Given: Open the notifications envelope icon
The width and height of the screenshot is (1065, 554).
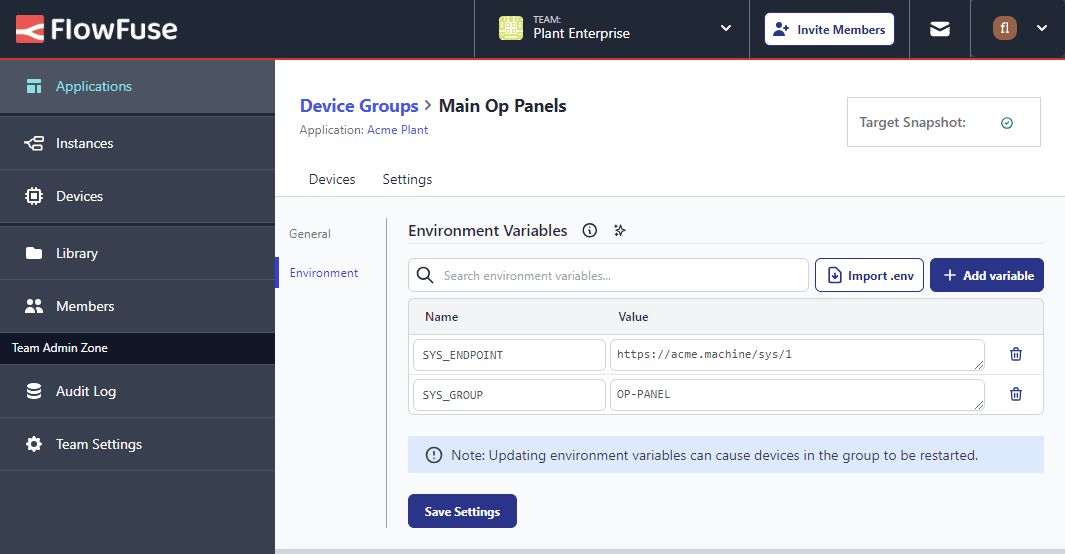Looking at the screenshot, I should click(x=939, y=29).
